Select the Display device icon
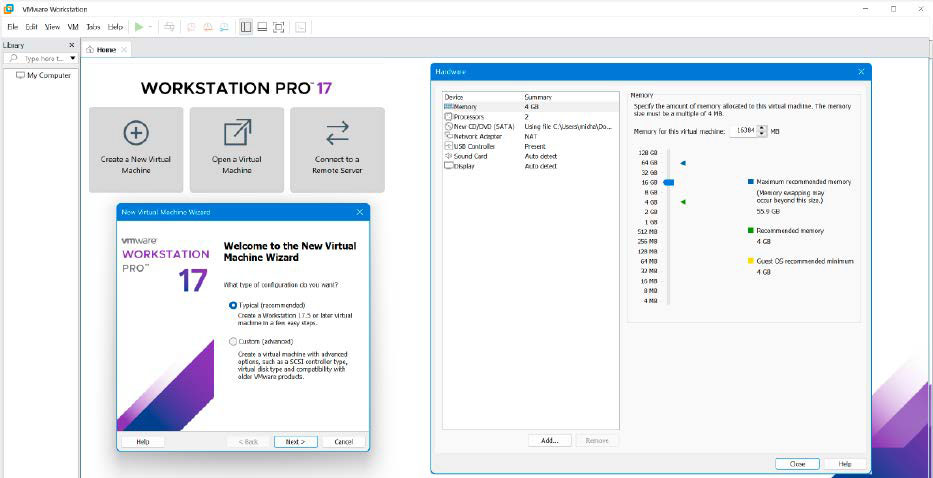 point(449,166)
